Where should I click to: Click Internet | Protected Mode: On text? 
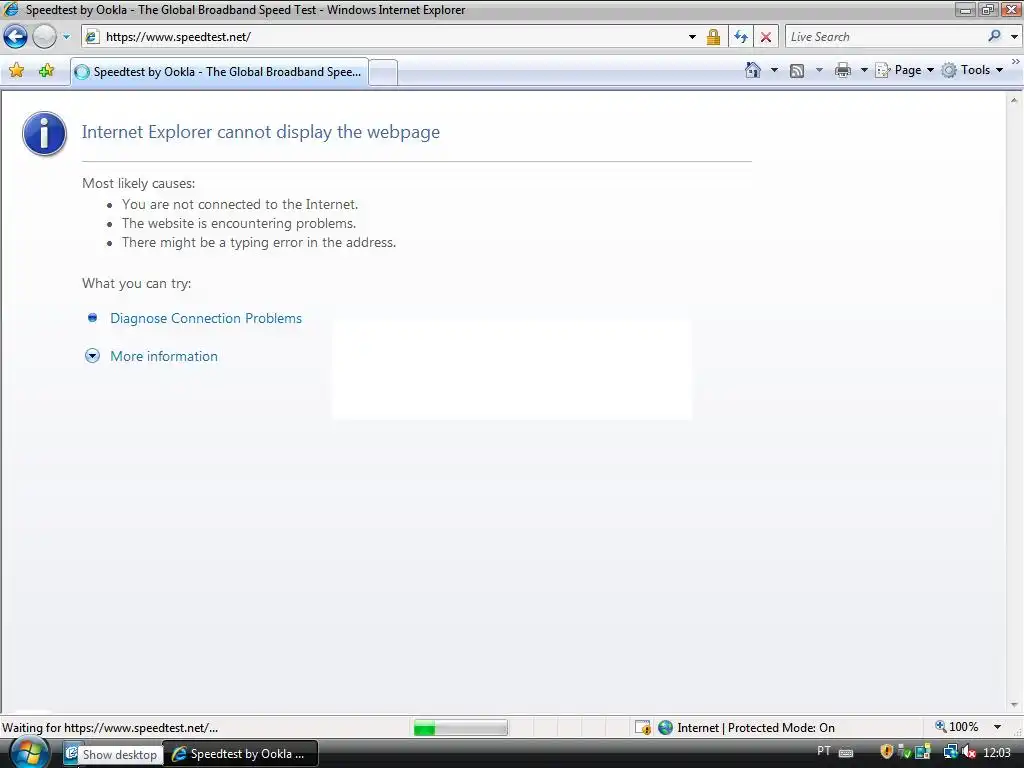click(756, 728)
